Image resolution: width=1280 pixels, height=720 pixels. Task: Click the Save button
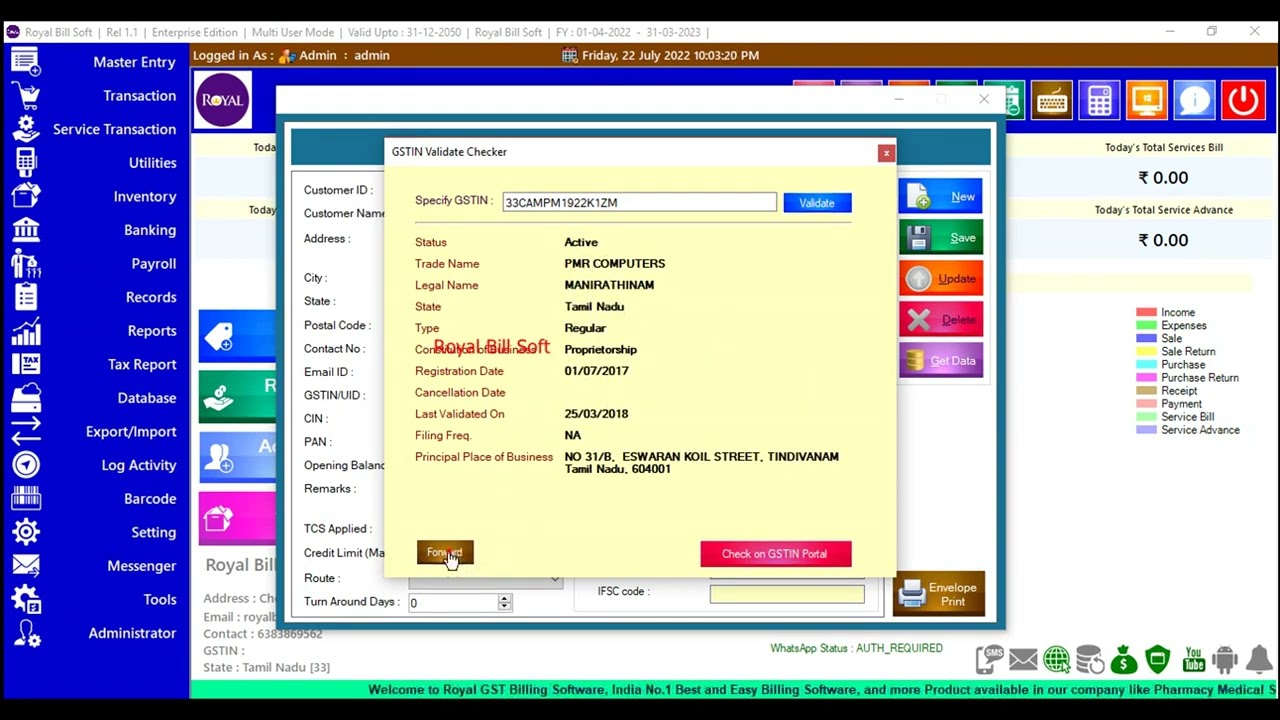pyautogui.click(x=941, y=238)
